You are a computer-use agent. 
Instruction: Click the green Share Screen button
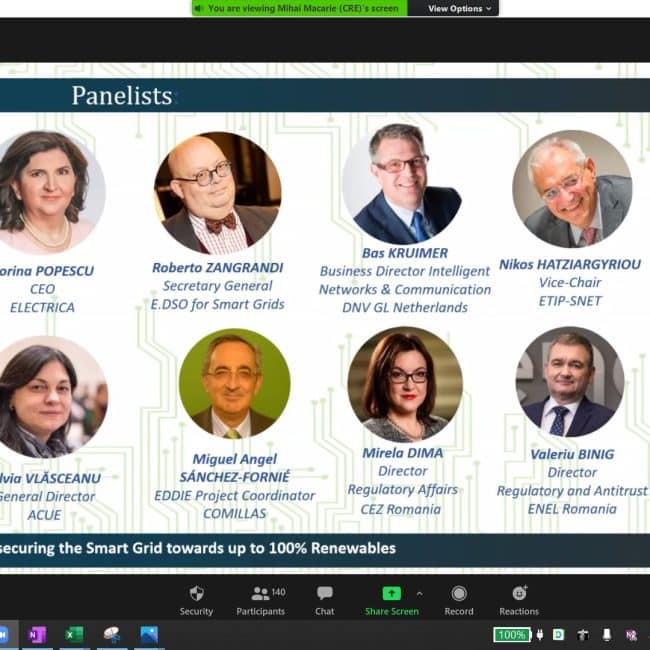click(391, 600)
